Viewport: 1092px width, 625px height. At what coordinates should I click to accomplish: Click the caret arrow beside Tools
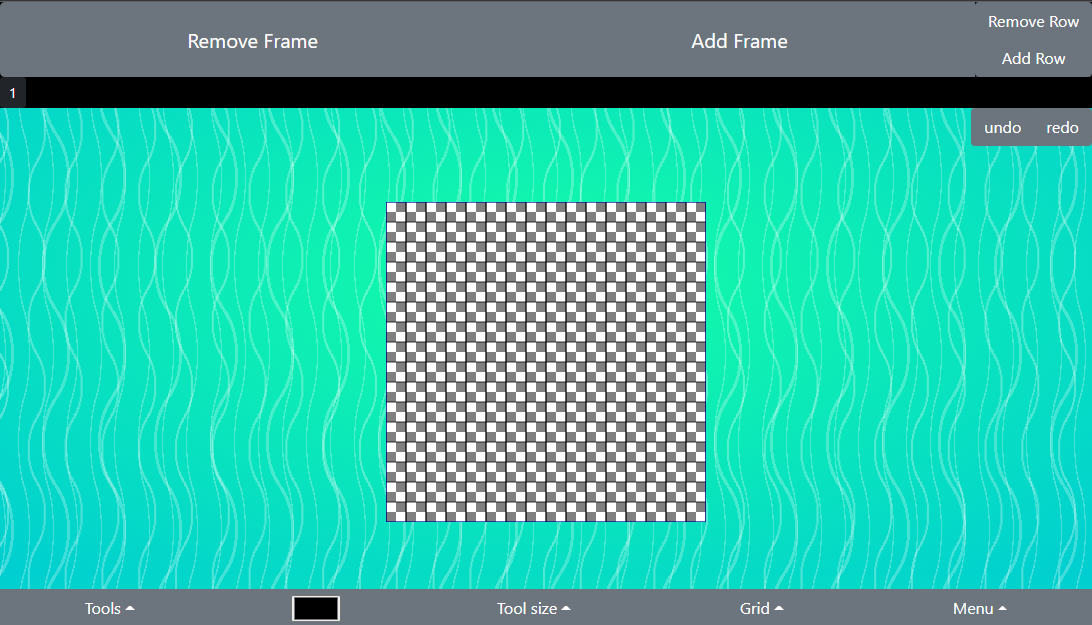click(130, 608)
